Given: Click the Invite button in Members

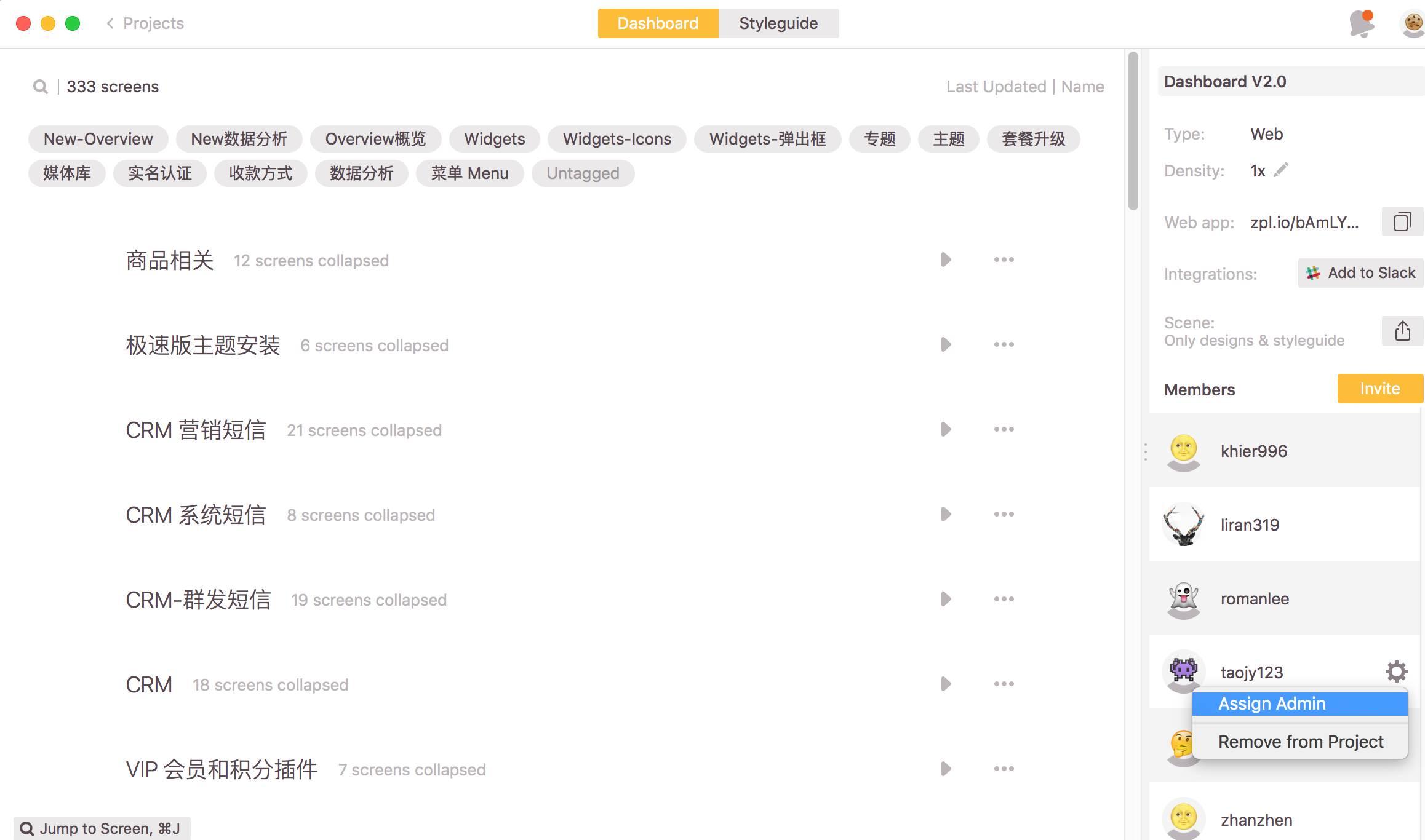Looking at the screenshot, I should [1380, 389].
